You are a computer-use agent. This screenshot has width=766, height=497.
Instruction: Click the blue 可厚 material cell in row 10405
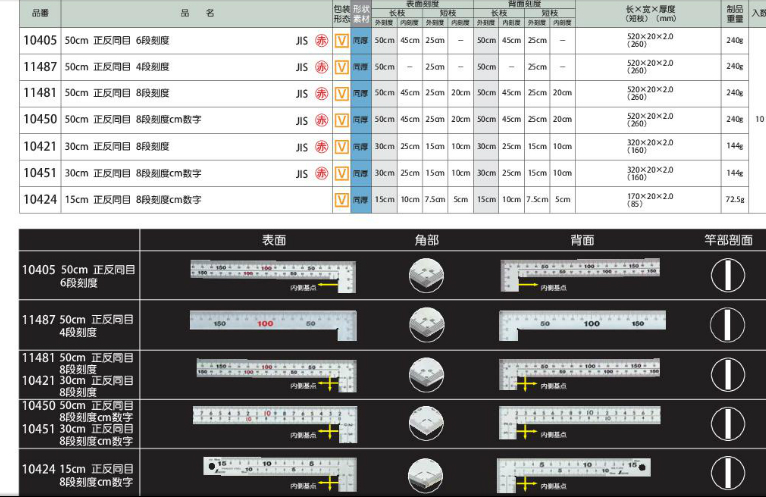click(361, 41)
